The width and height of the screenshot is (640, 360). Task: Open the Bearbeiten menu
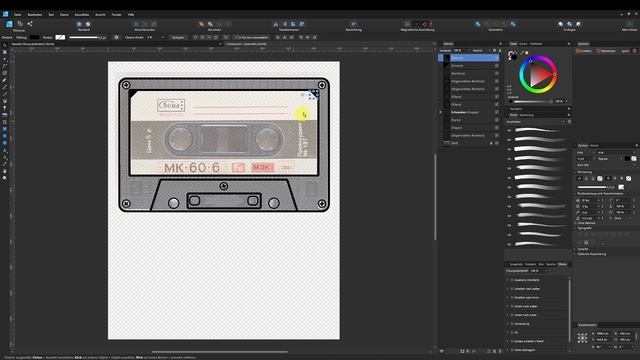point(35,14)
